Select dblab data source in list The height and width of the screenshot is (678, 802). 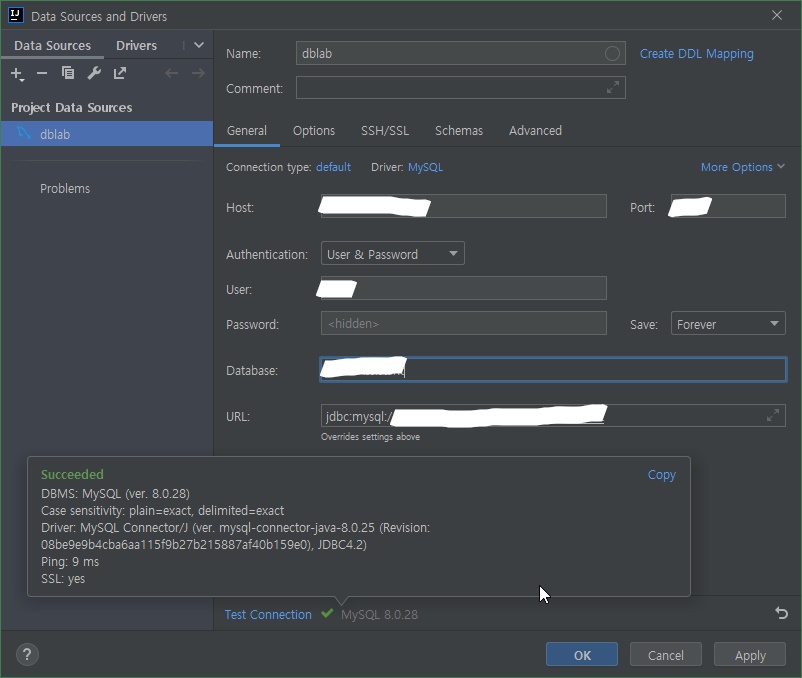point(55,134)
